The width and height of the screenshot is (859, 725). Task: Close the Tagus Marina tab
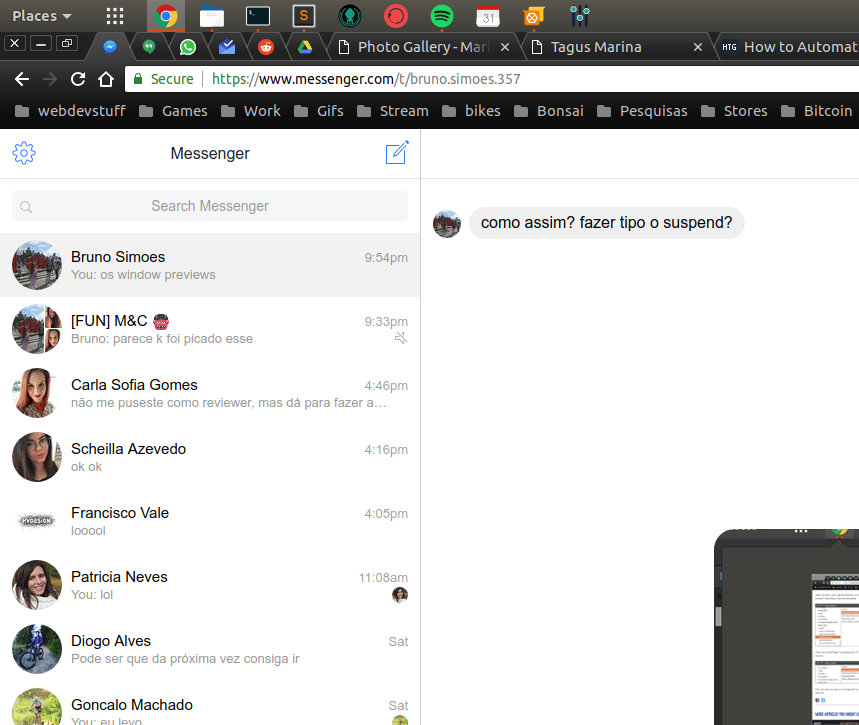[x=698, y=47]
